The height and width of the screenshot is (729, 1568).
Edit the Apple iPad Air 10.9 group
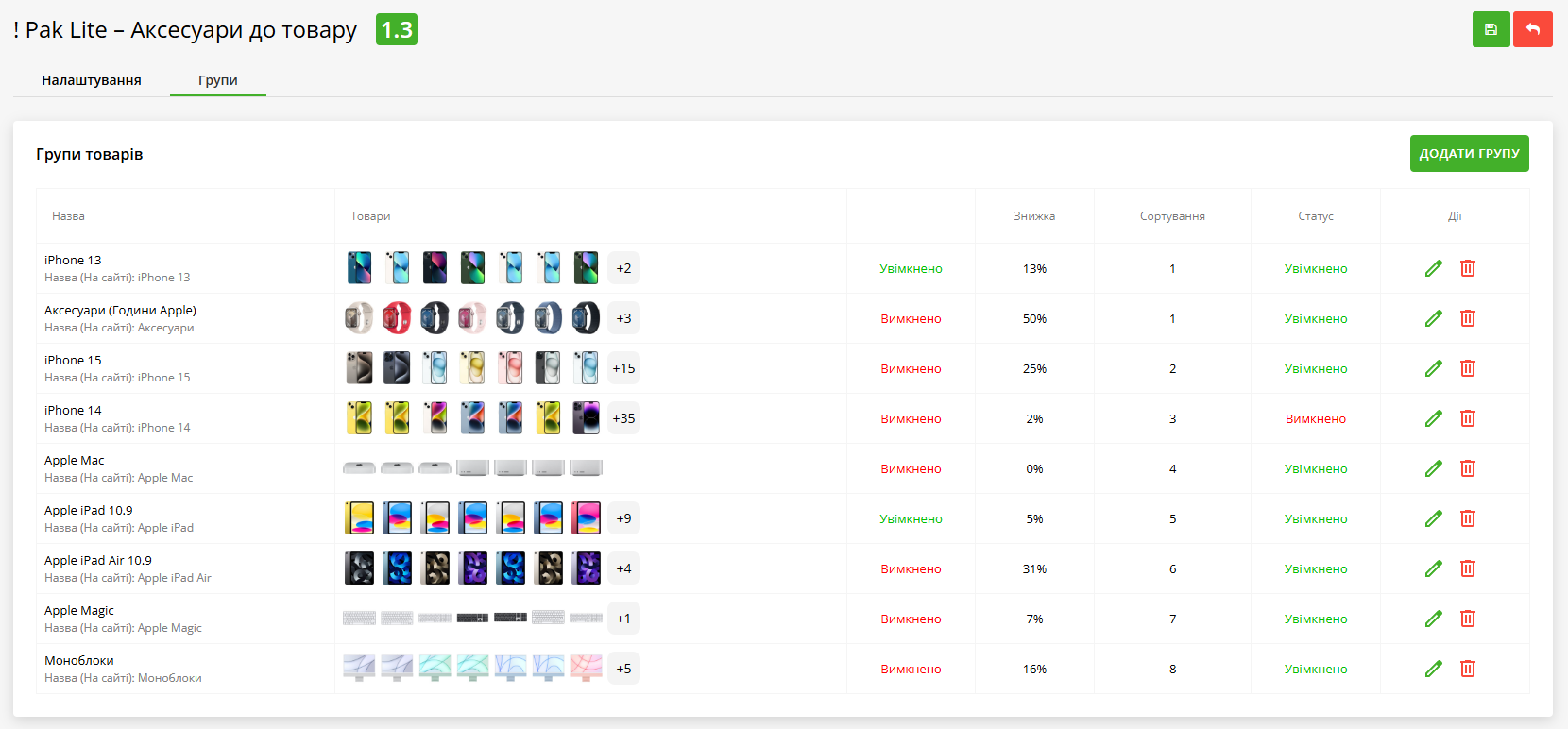(x=1433, y=568)
